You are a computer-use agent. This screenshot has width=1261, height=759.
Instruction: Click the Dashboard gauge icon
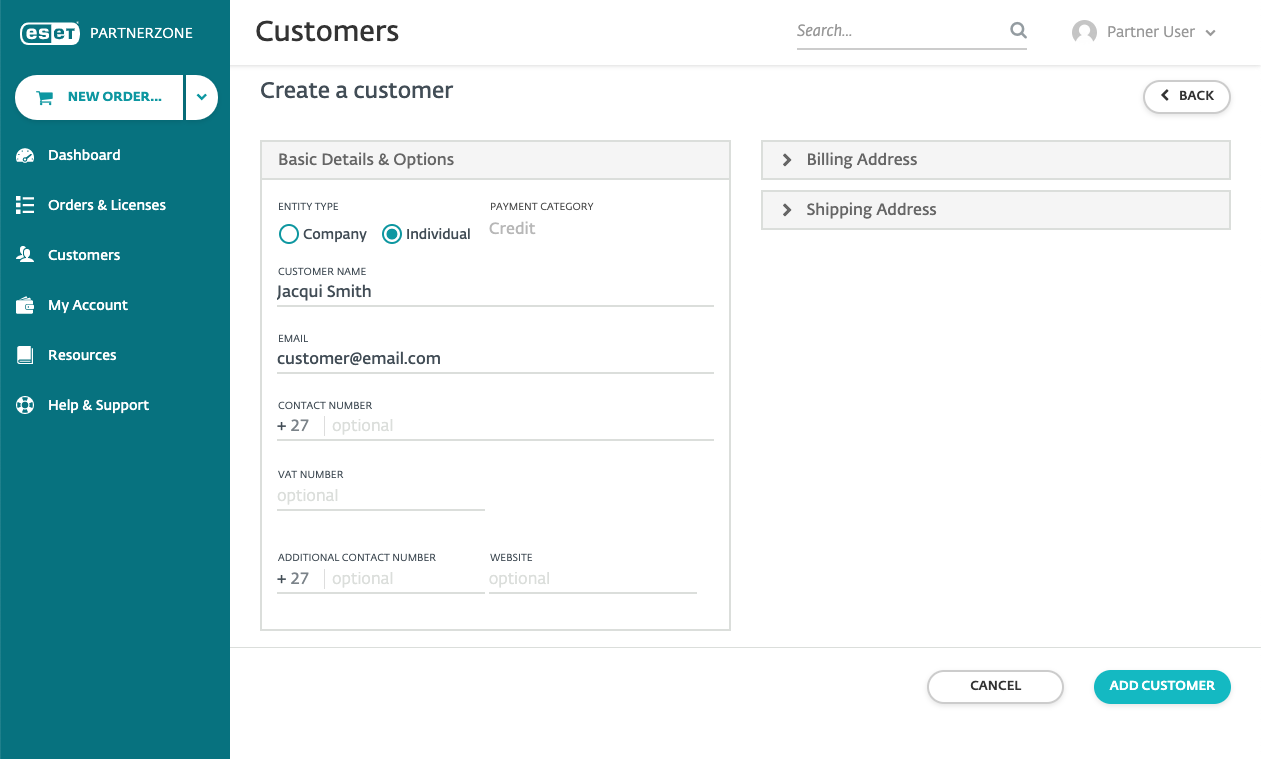(x=25, y=155)
